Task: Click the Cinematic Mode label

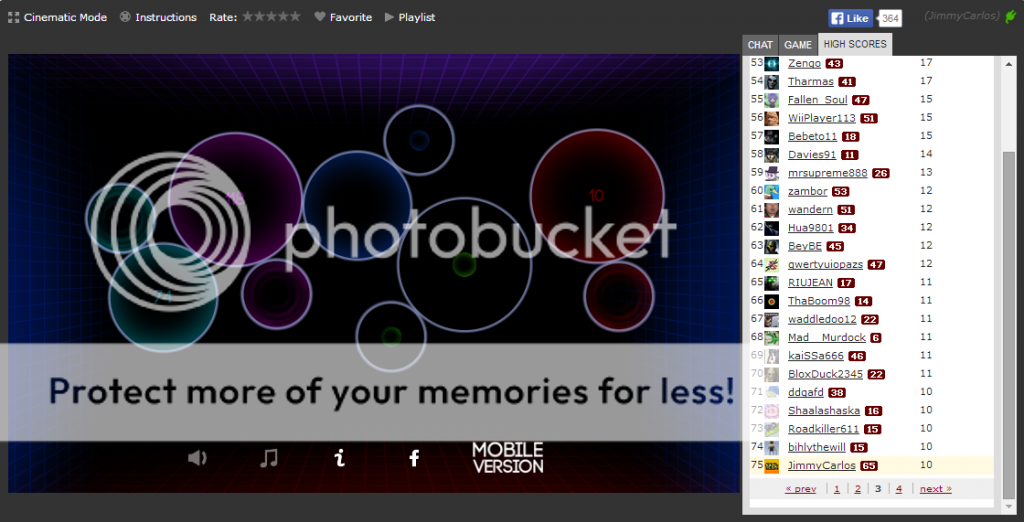Action: [x=65, y=18]
